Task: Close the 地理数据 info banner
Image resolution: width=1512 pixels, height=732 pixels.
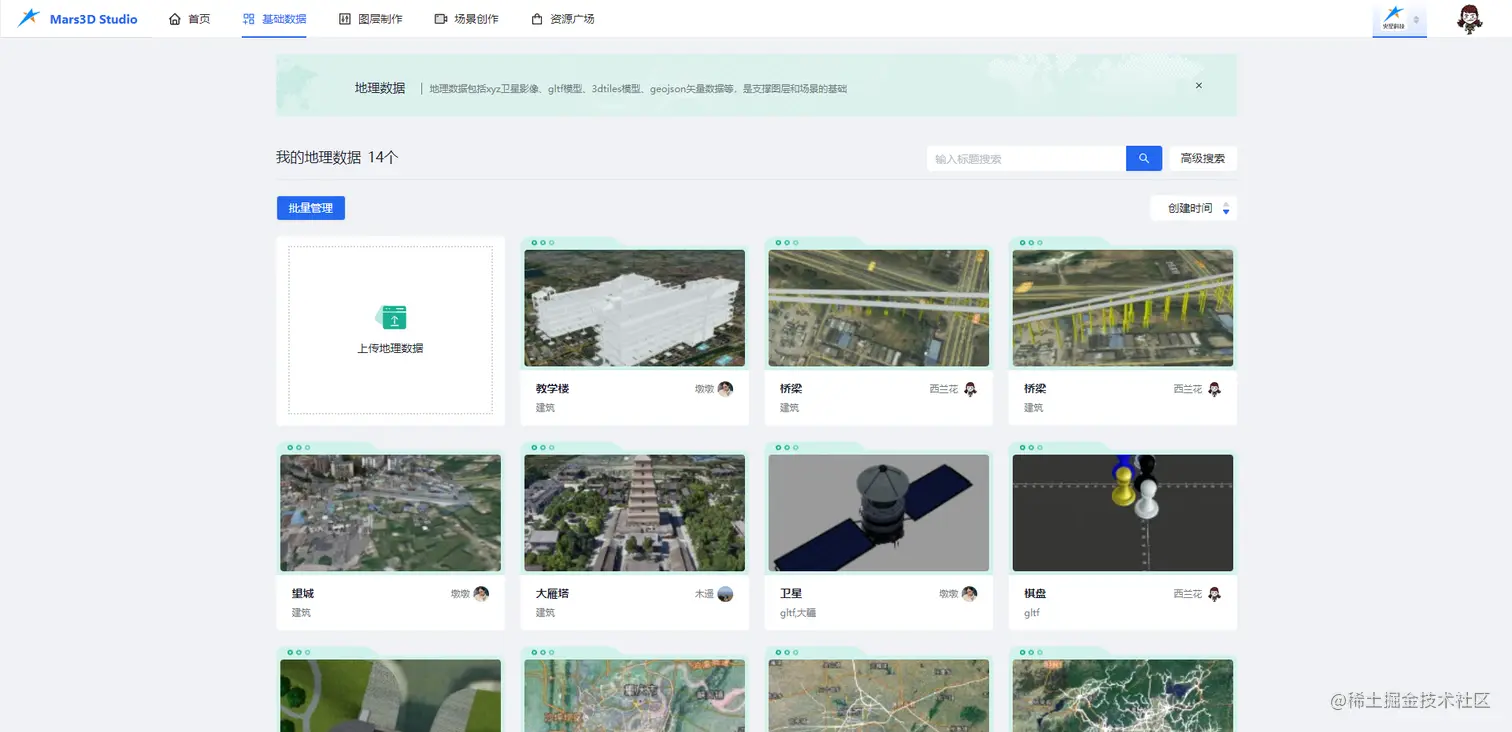Action: 1199,85
